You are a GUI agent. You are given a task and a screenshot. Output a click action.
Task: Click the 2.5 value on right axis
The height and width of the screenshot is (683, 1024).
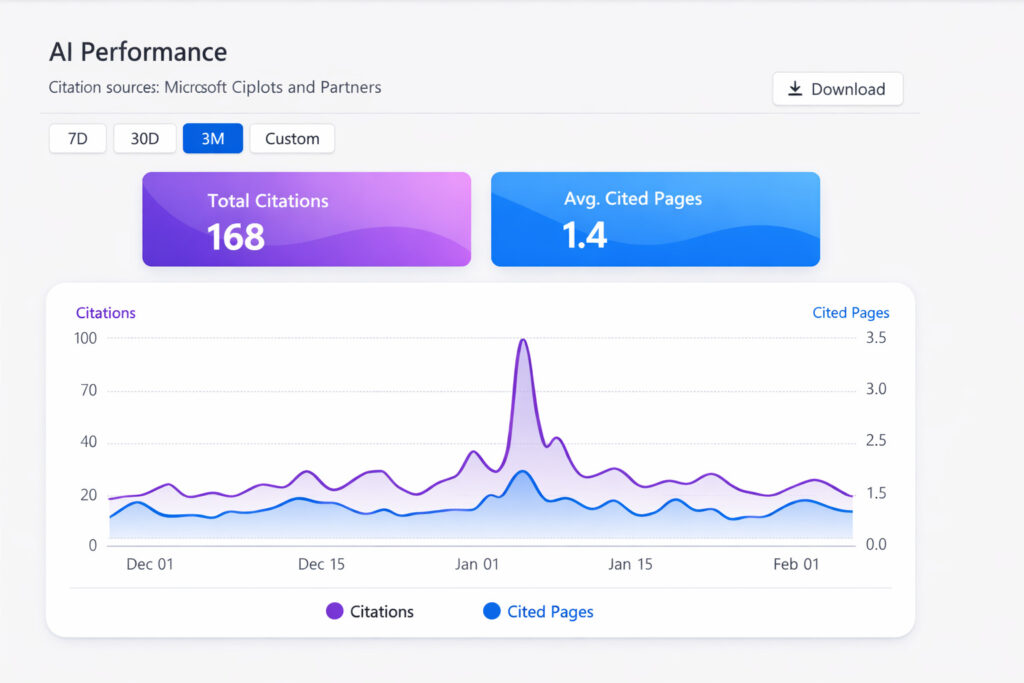coord(876,441)
